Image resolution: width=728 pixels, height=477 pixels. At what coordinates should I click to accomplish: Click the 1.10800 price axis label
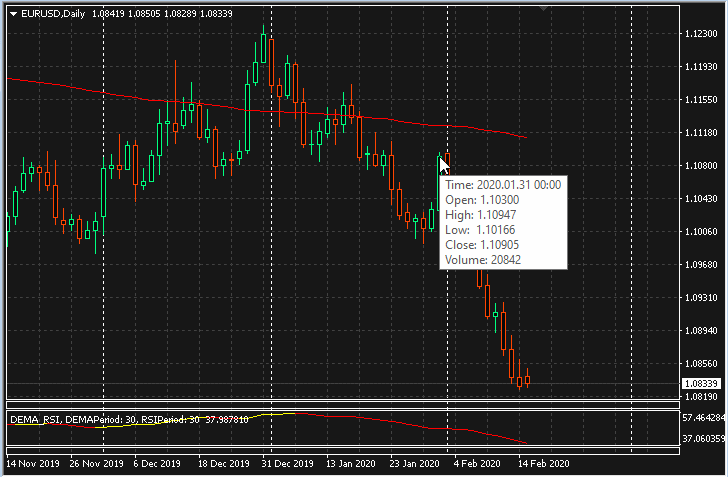(701, 166)
